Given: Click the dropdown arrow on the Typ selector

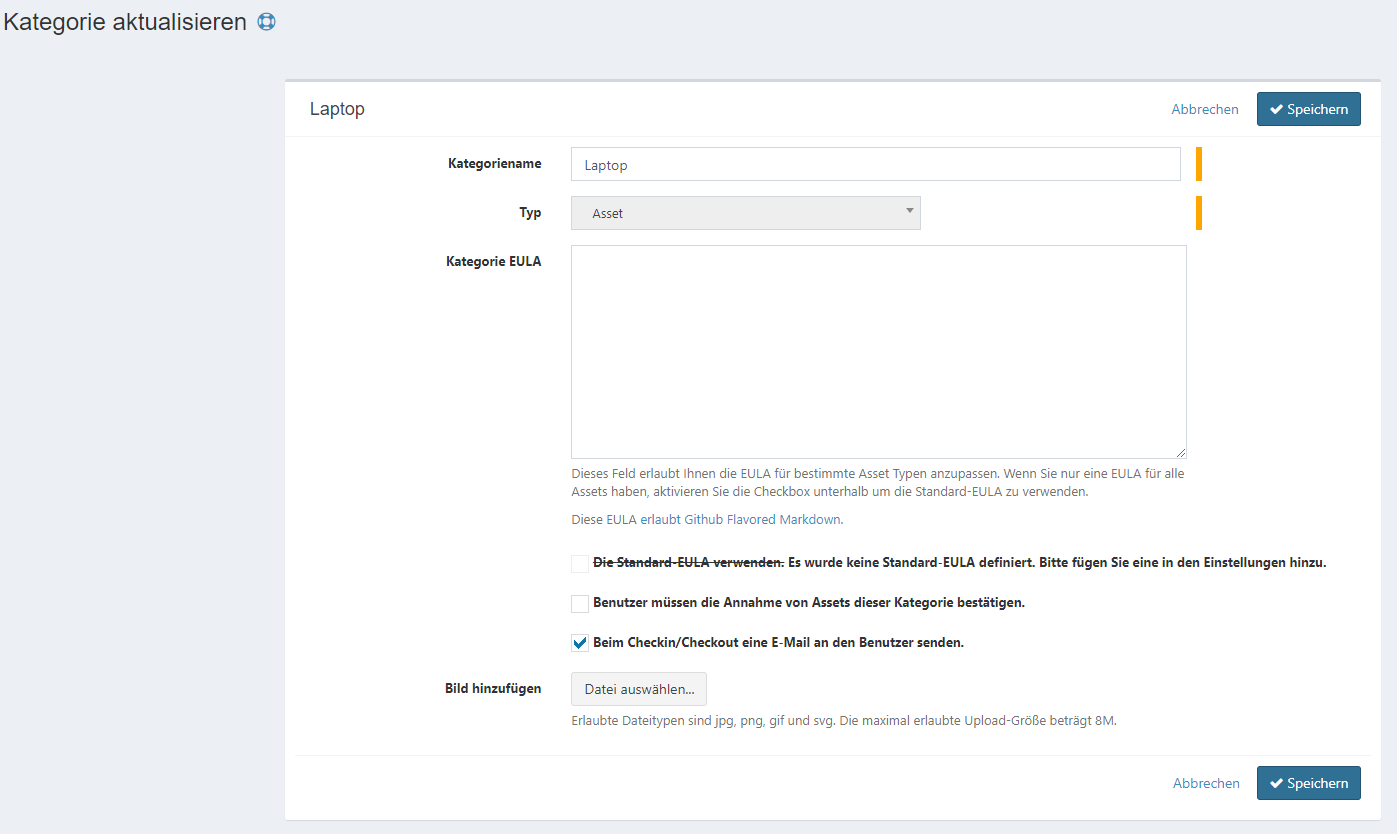Looking at the screenshot, I should pyautogui.click(x=908, y=212).
